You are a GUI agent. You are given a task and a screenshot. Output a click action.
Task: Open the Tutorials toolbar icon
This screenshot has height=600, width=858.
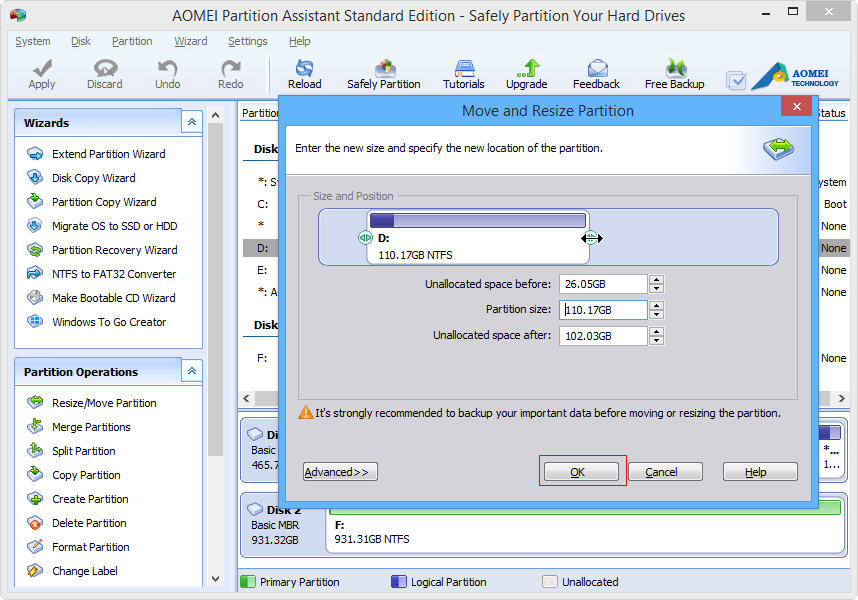[463, 69]
